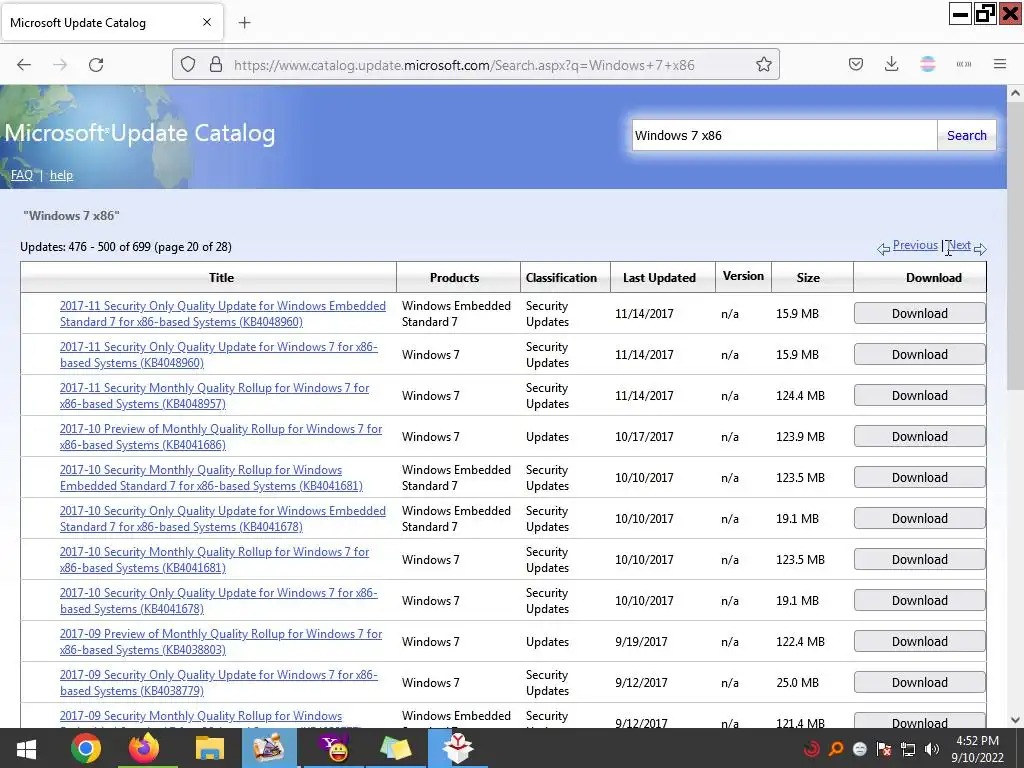Open 2017-10 Monthly Rollup for Windows 7 KB4041681
1024x768 pixels.
[x=214, y=560]
